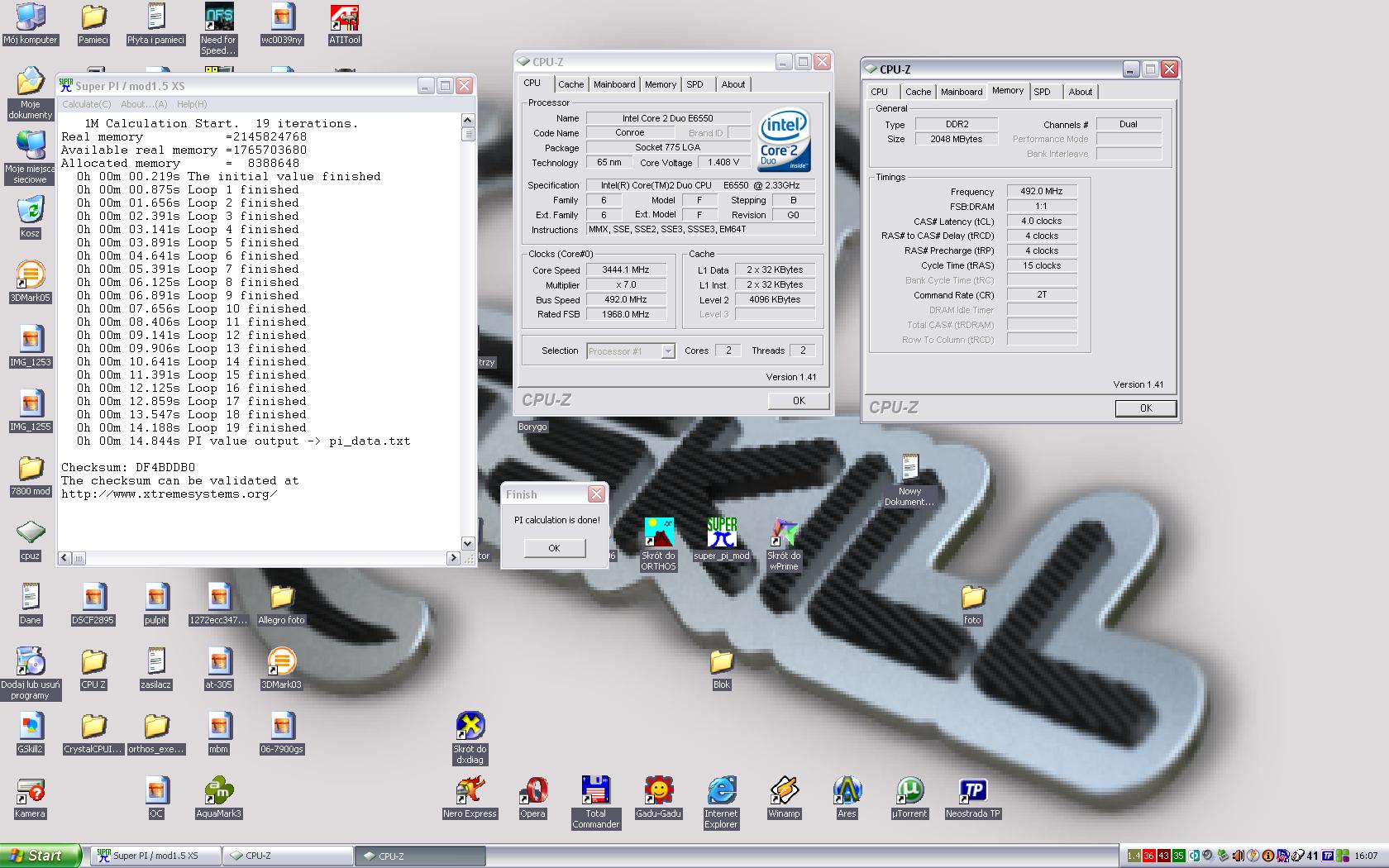1389x868 pixels.
Task: Click the Super PI horizontal scrollbar right arrow
Action: tap(453, 558)
